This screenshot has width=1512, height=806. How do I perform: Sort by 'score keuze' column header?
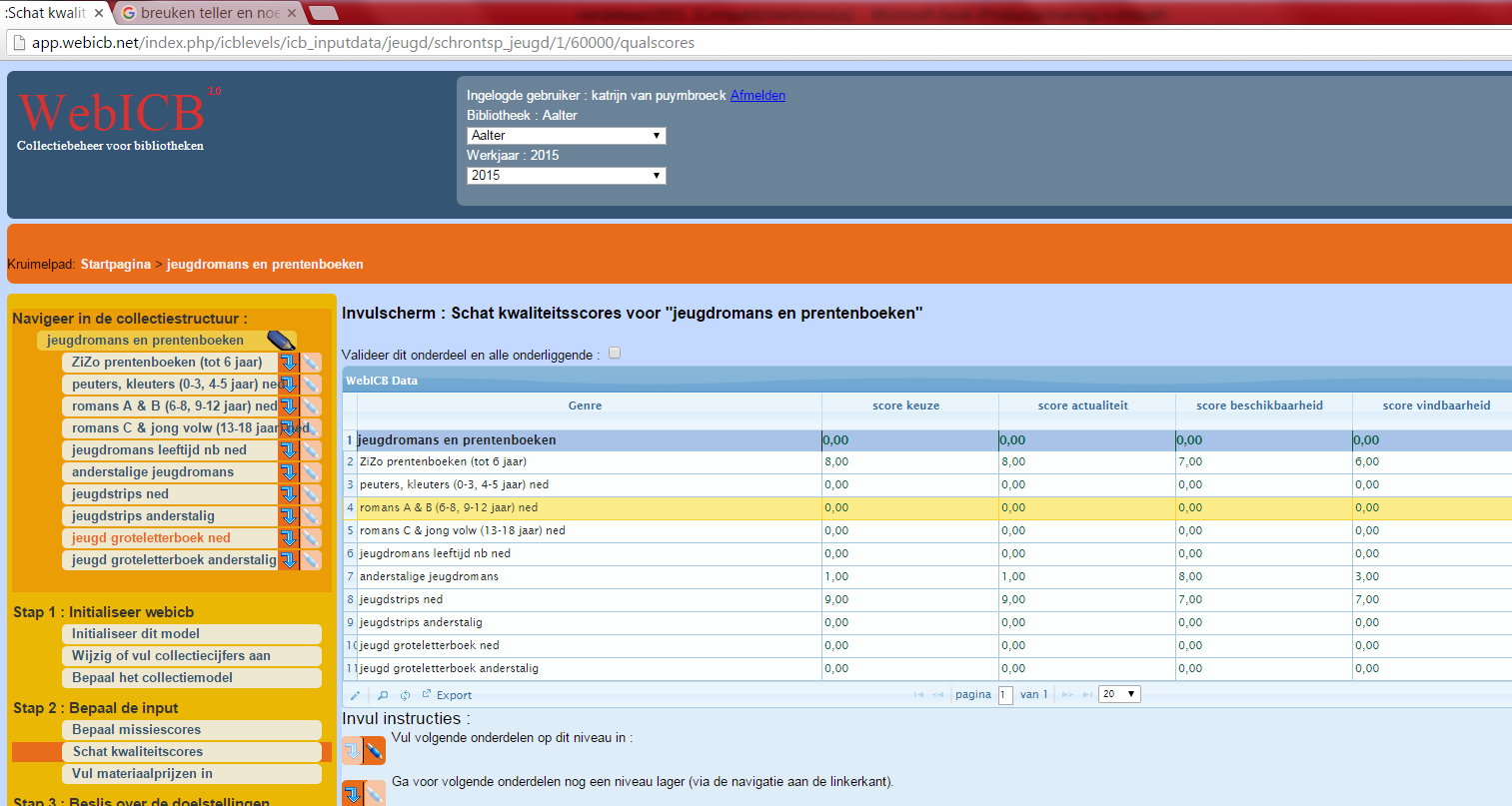point(909,405)
